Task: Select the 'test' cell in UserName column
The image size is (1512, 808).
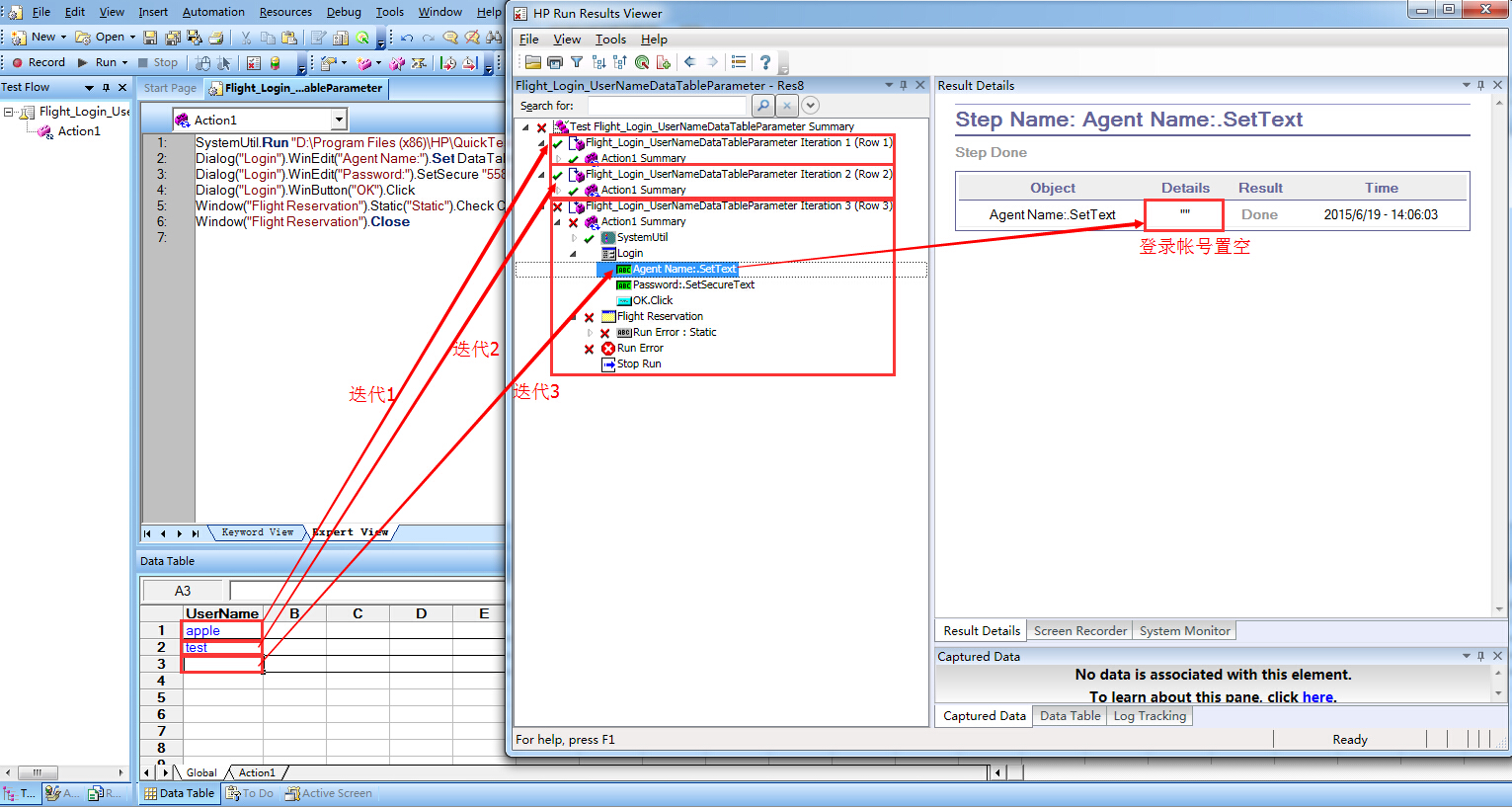Action: coord(222,647)
